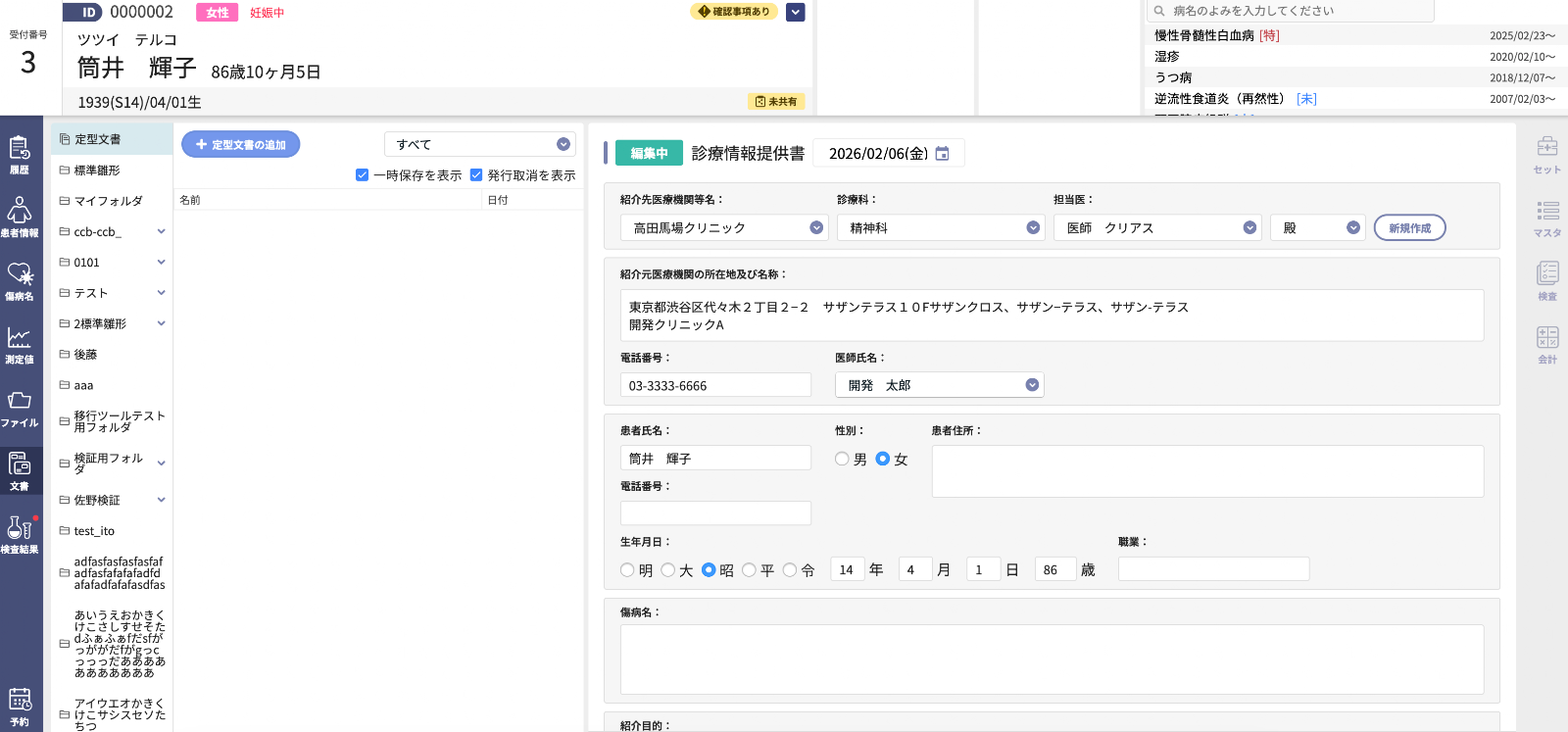Screen dimensions: 1568x732
Task: Open the calendar icon beside 2026/02/06
Action: pyautogui.click(x=942, y=154)
